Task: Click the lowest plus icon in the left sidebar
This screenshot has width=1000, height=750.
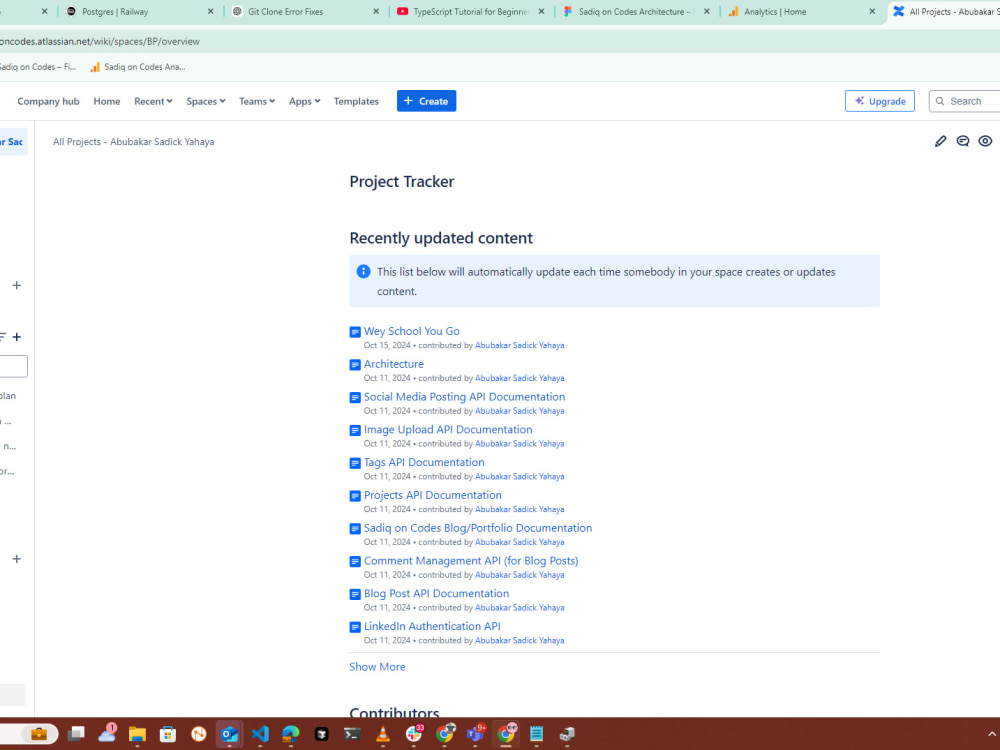Action: [x=17, y=559]
